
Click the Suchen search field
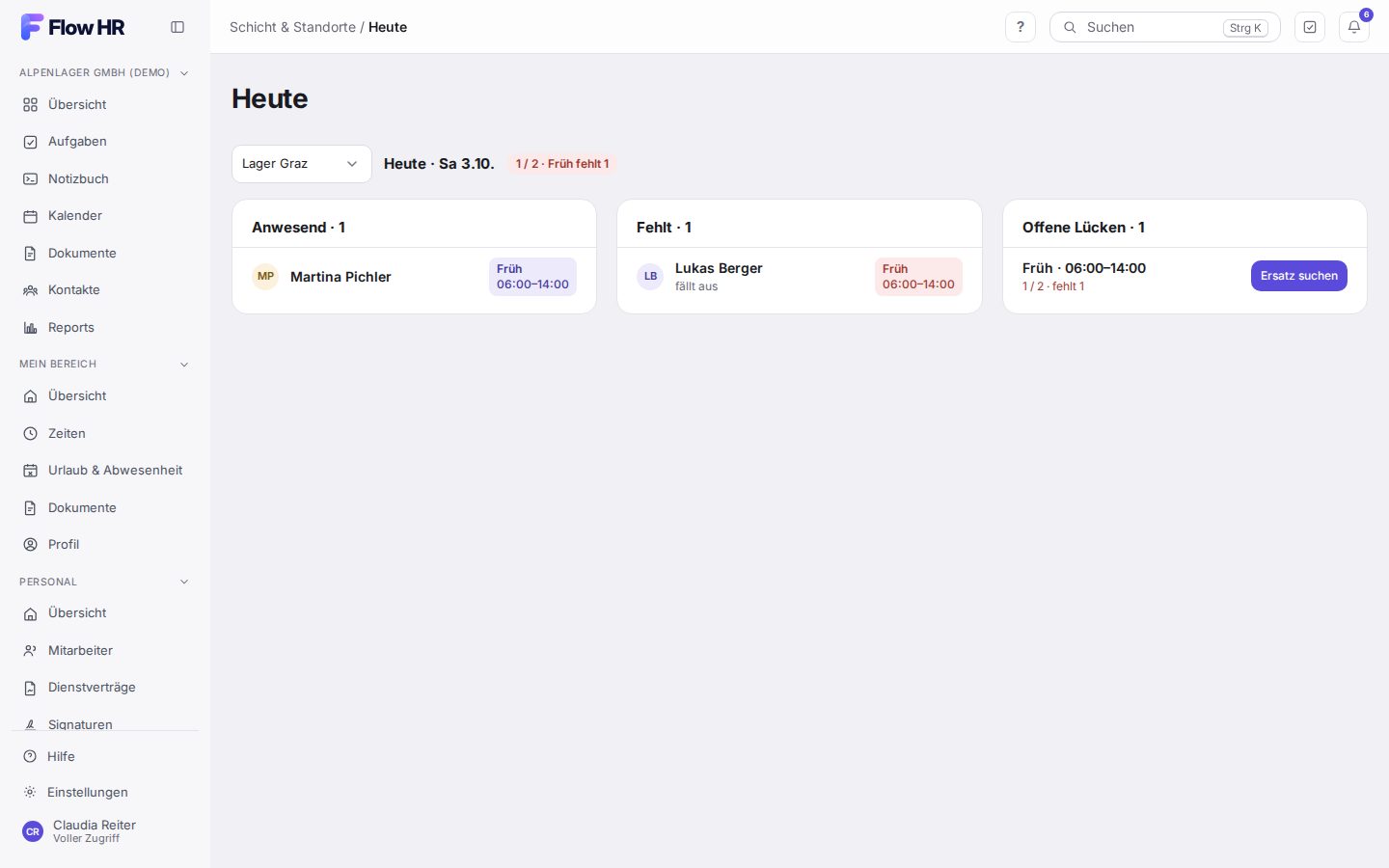click(x=1165, y=27)
